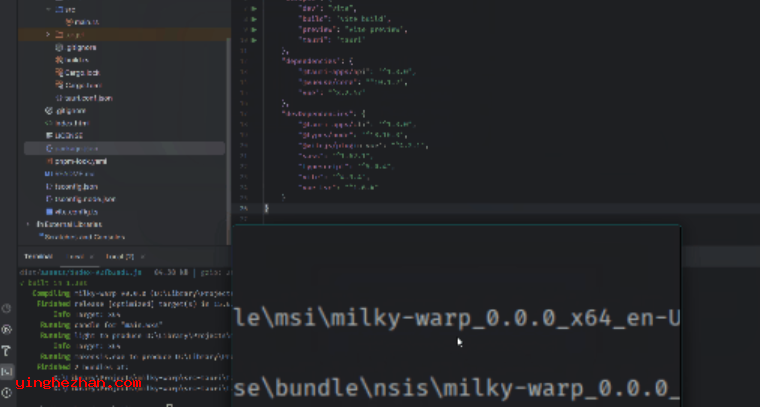The width and height of the screenshot is (760, 407).
Task: Open pnpm-lock.yaml file
Action: tap(76, 161)
